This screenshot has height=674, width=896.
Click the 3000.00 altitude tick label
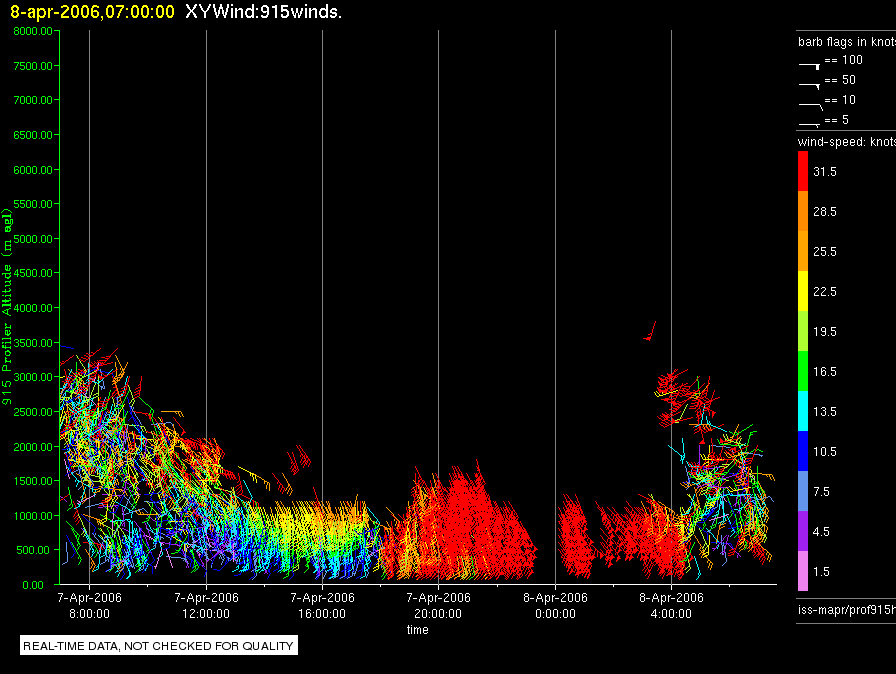point(33,377)
